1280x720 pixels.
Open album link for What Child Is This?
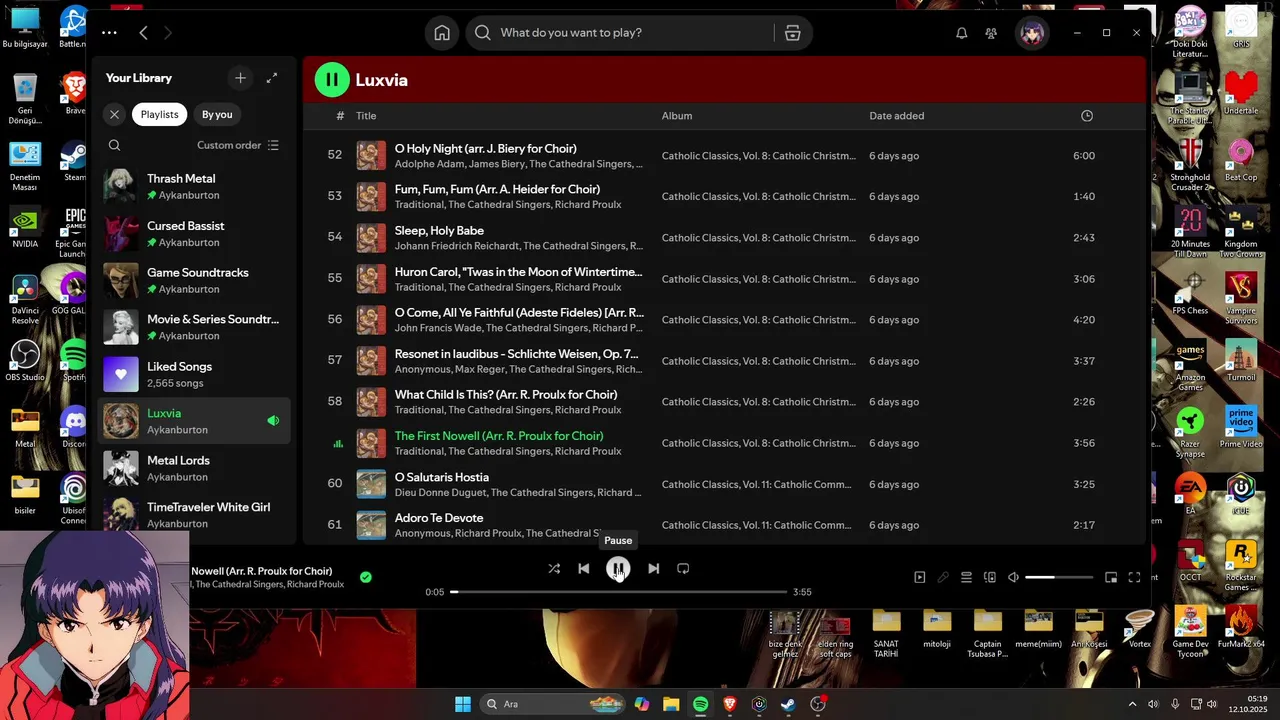(x=759, y=402)
